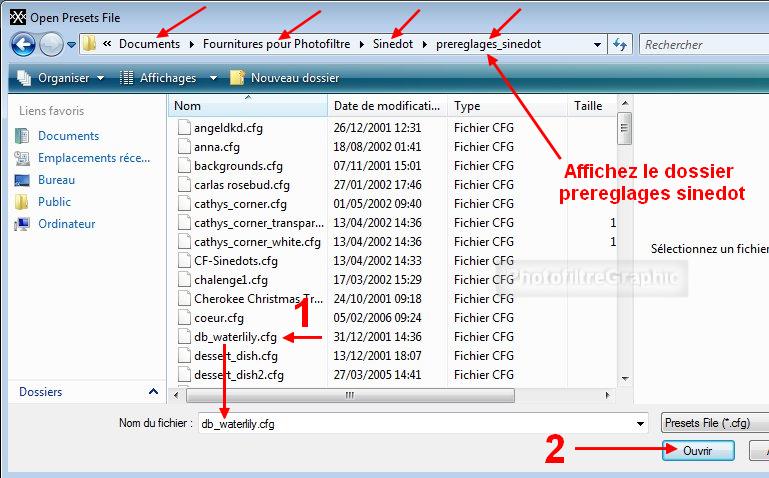Click the Documents icon in favorites
Screen dimensions: 769x478
tap(22, 136)
